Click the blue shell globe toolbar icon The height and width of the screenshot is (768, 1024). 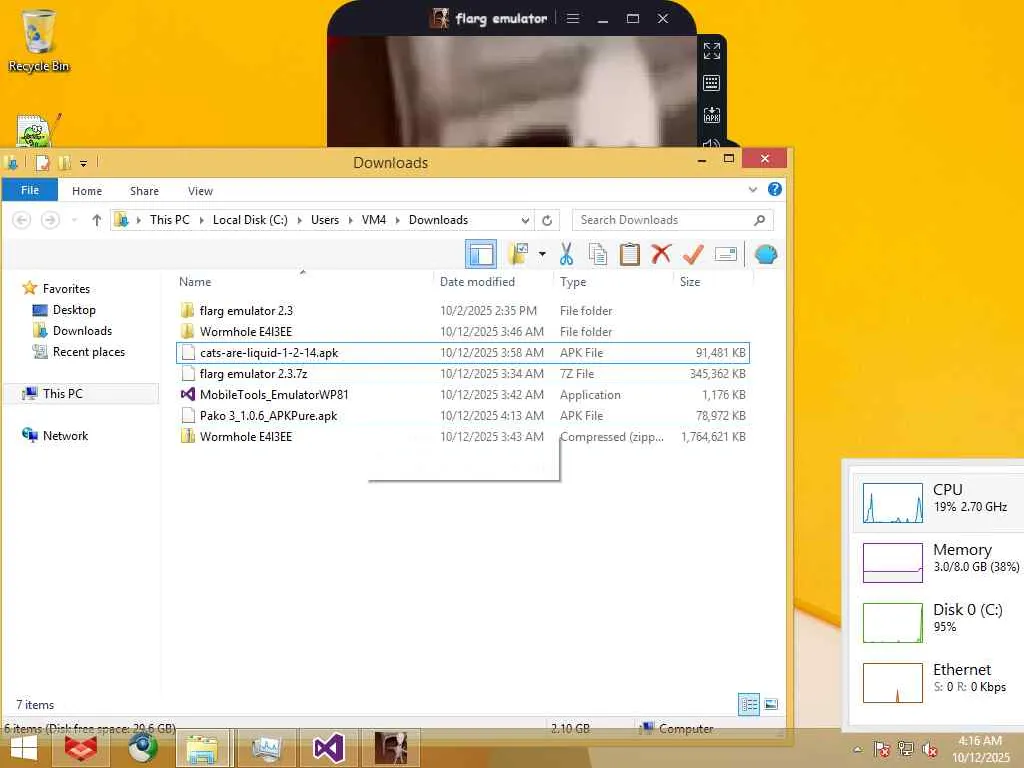765,254
